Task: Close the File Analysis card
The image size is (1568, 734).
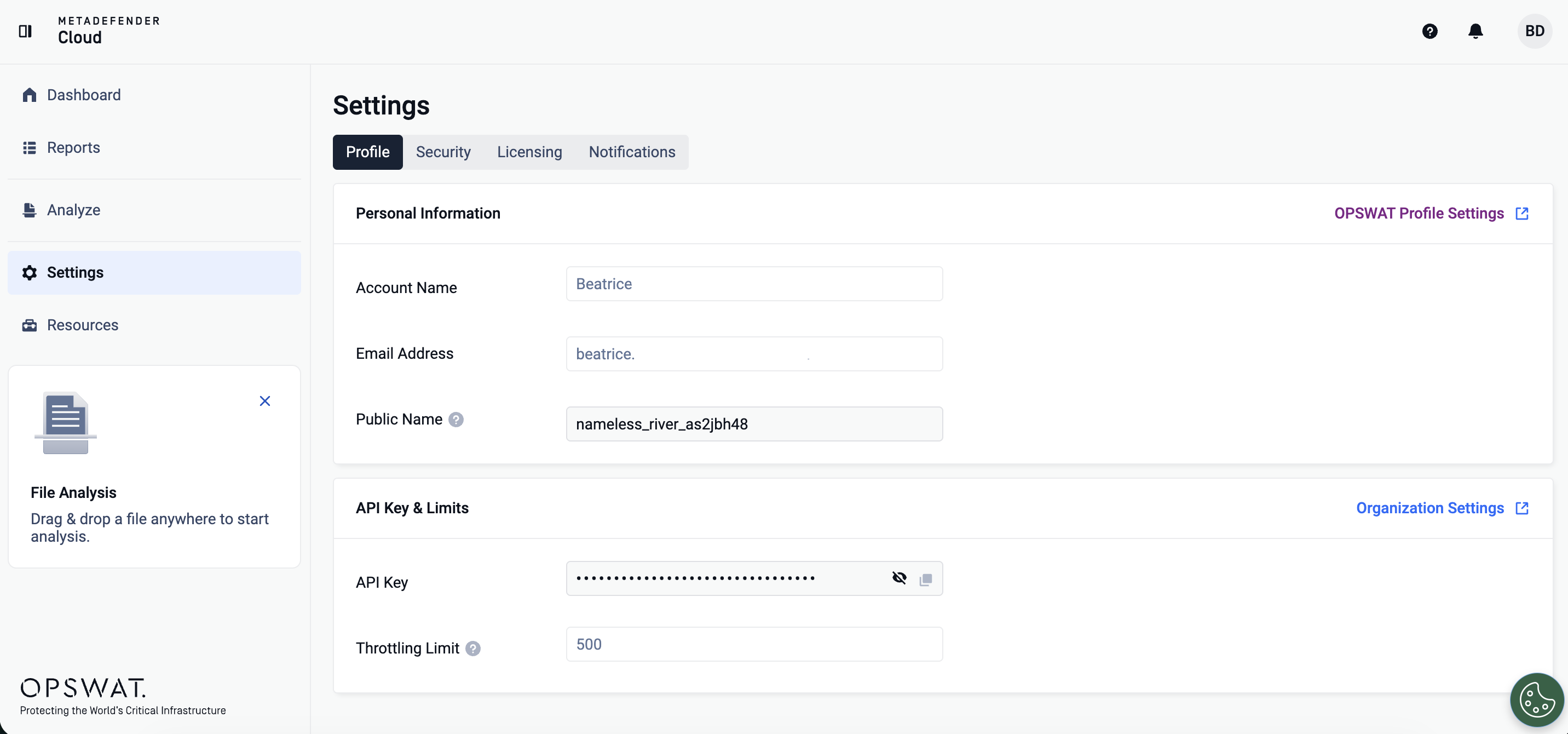Action: [265, 401]
